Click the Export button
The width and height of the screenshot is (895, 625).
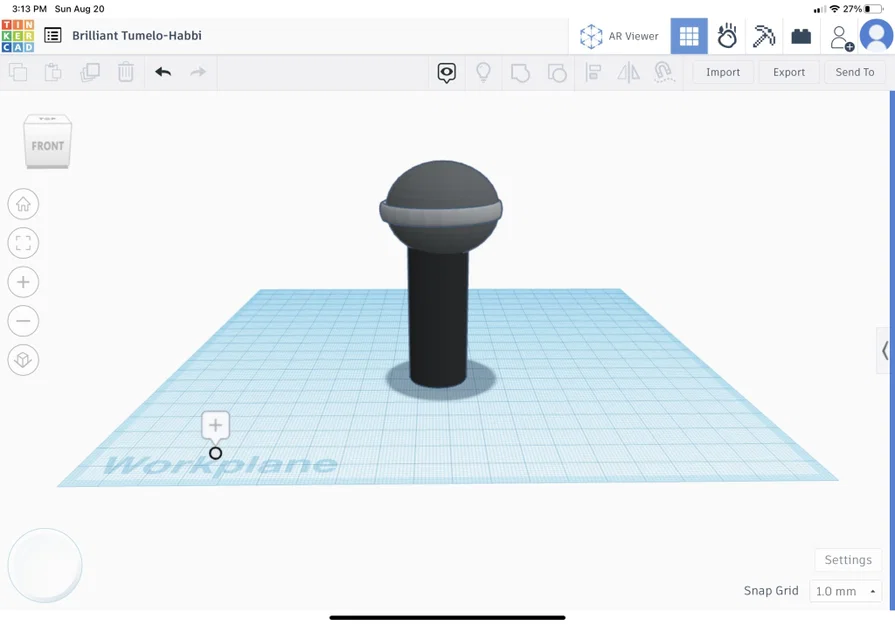click(x=789, y=72)
